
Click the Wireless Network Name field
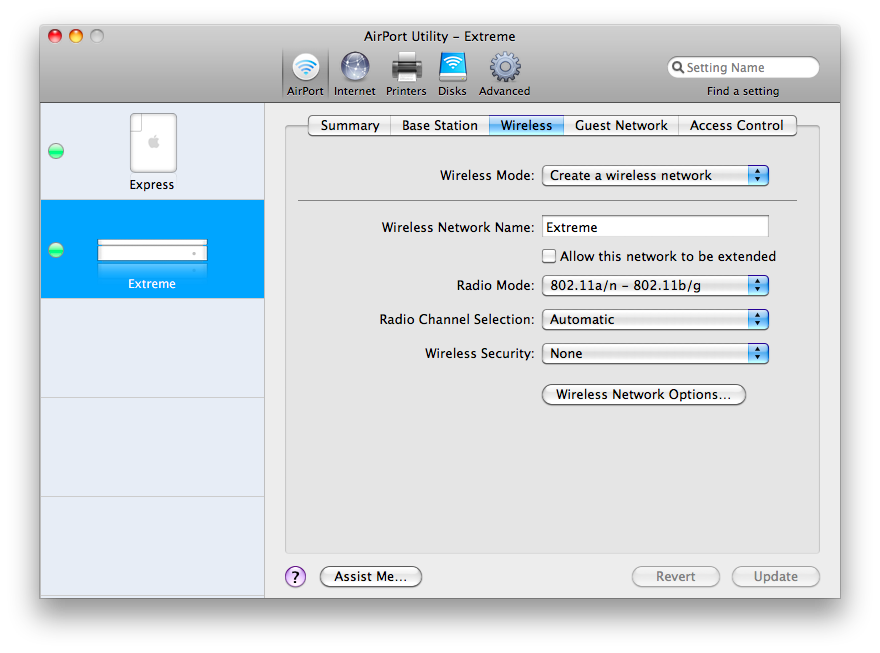coord(655,227)
